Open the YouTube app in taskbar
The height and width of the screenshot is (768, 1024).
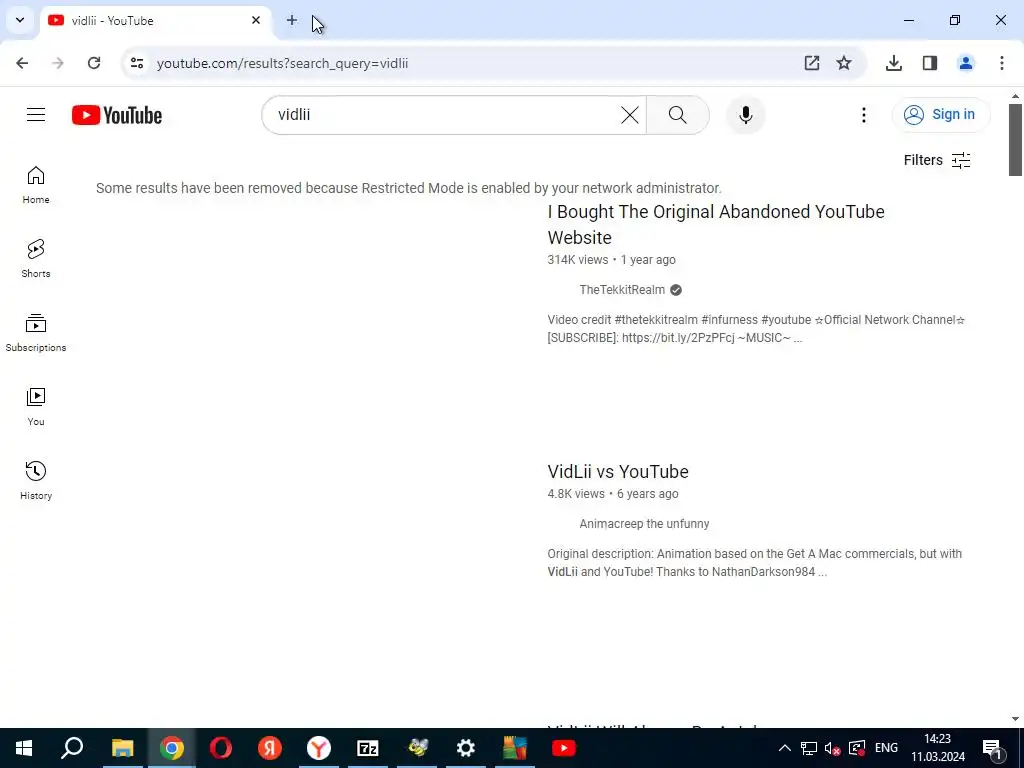[564, 748]
